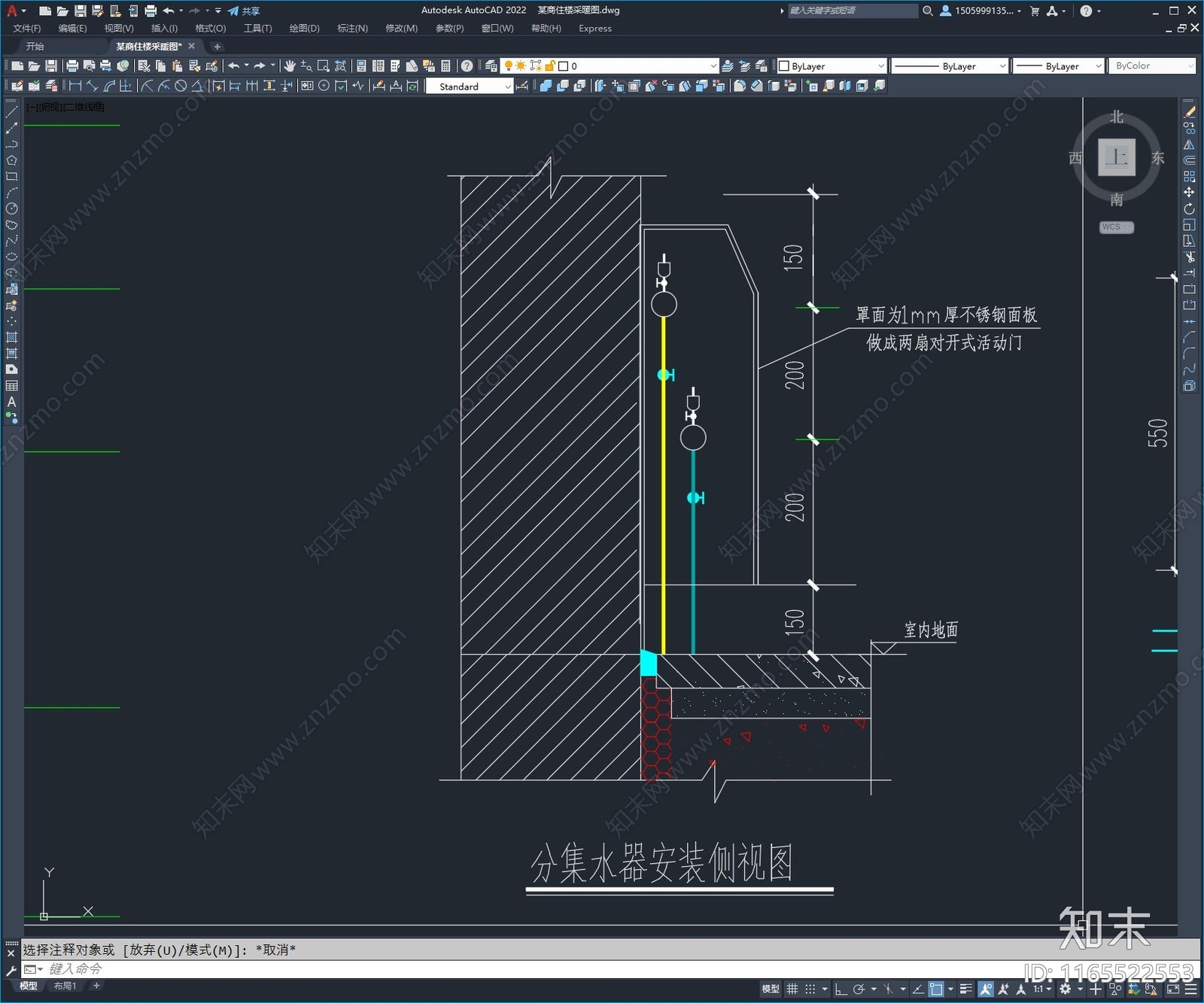Viewport: 1204px width, 1003px height.
Task: Open the layer selection dropdown
Action: [x=713, y=66]
